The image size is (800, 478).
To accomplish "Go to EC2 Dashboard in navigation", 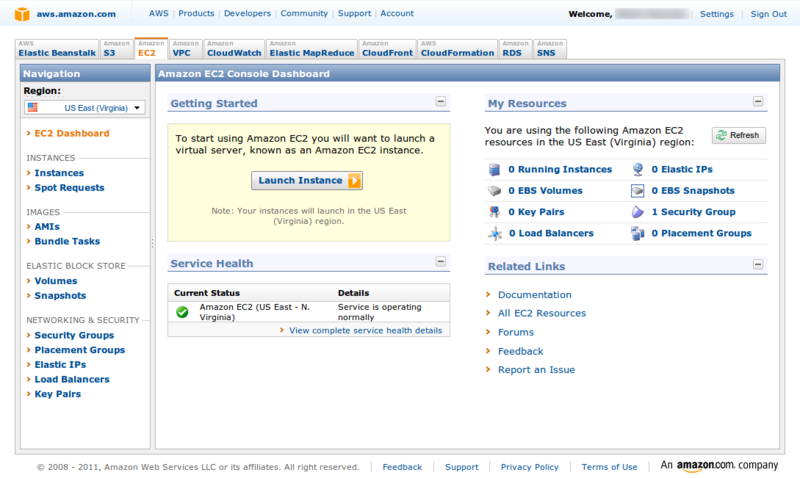I will tap(72, 133).
